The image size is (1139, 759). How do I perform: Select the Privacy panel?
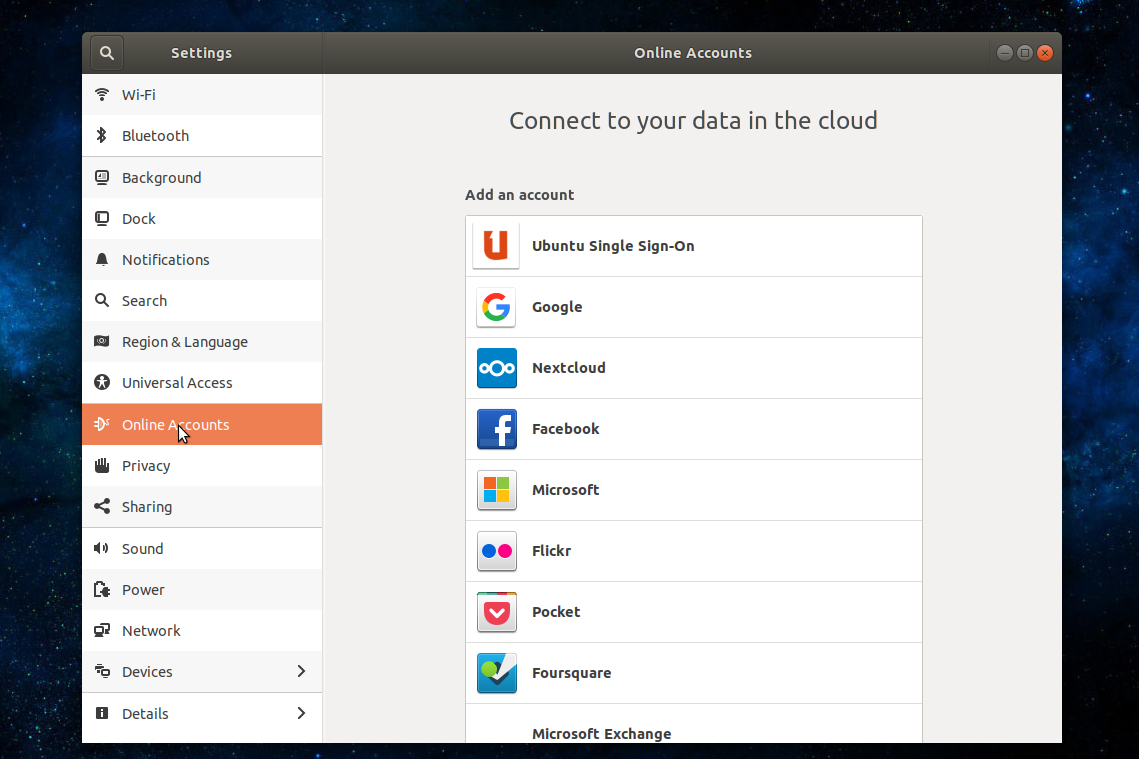[202, 466]
